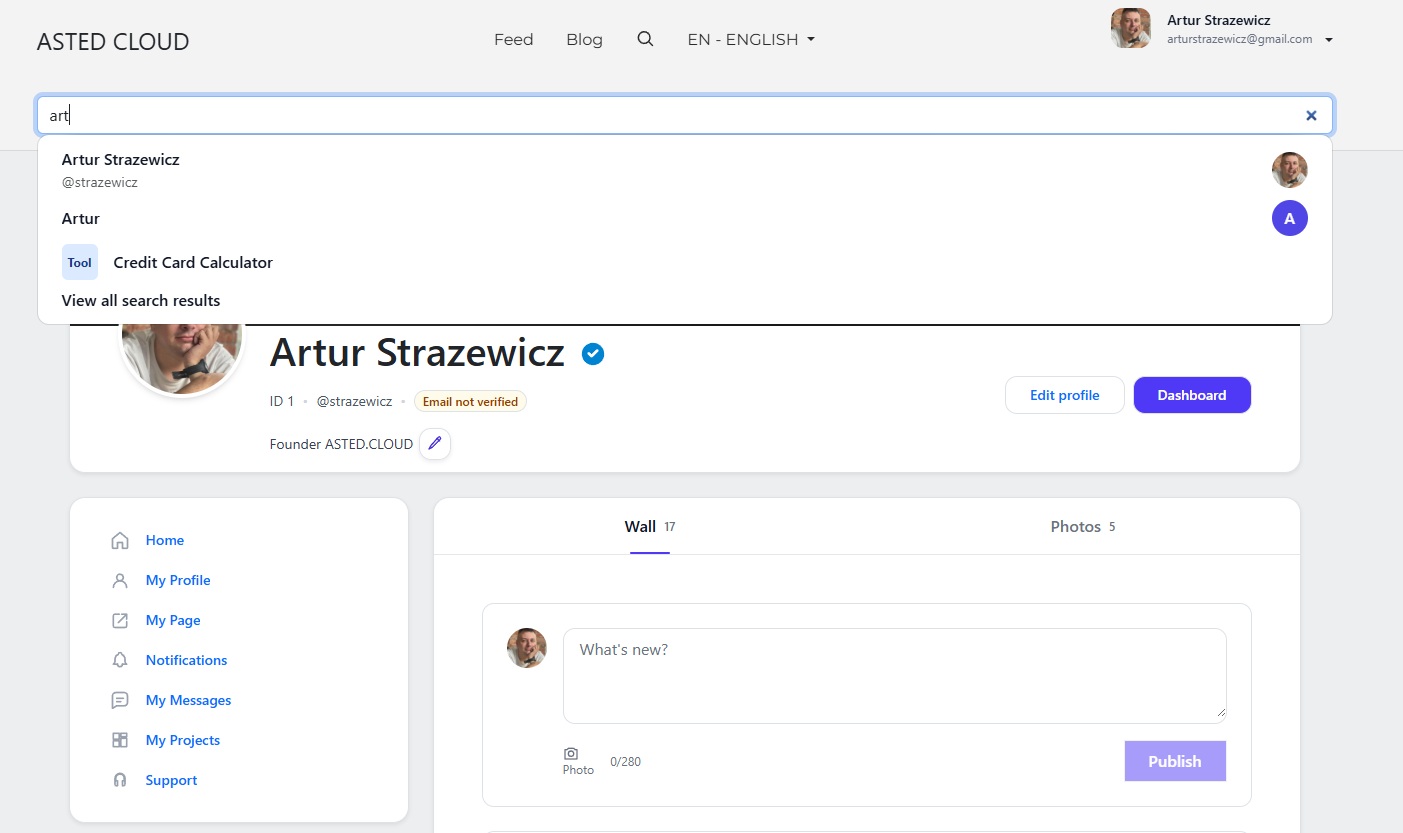
Task: Click the Edit profile button
Action: (1064, 395)
